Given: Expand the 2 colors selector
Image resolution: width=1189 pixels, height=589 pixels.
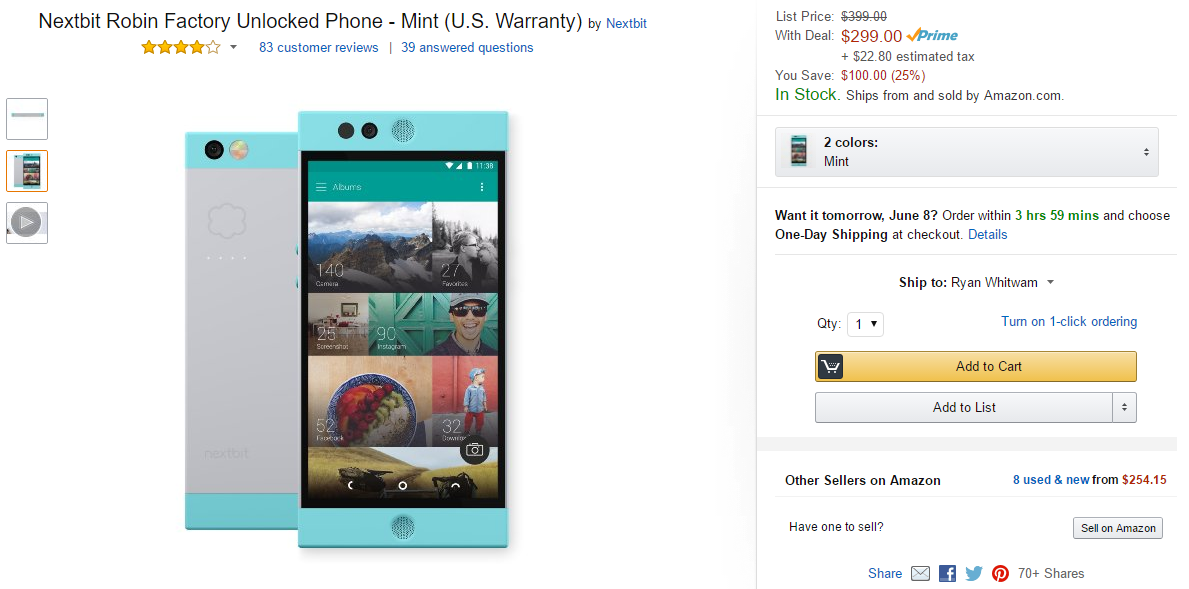Looking at the screenshot, I should click(1146, 151).
